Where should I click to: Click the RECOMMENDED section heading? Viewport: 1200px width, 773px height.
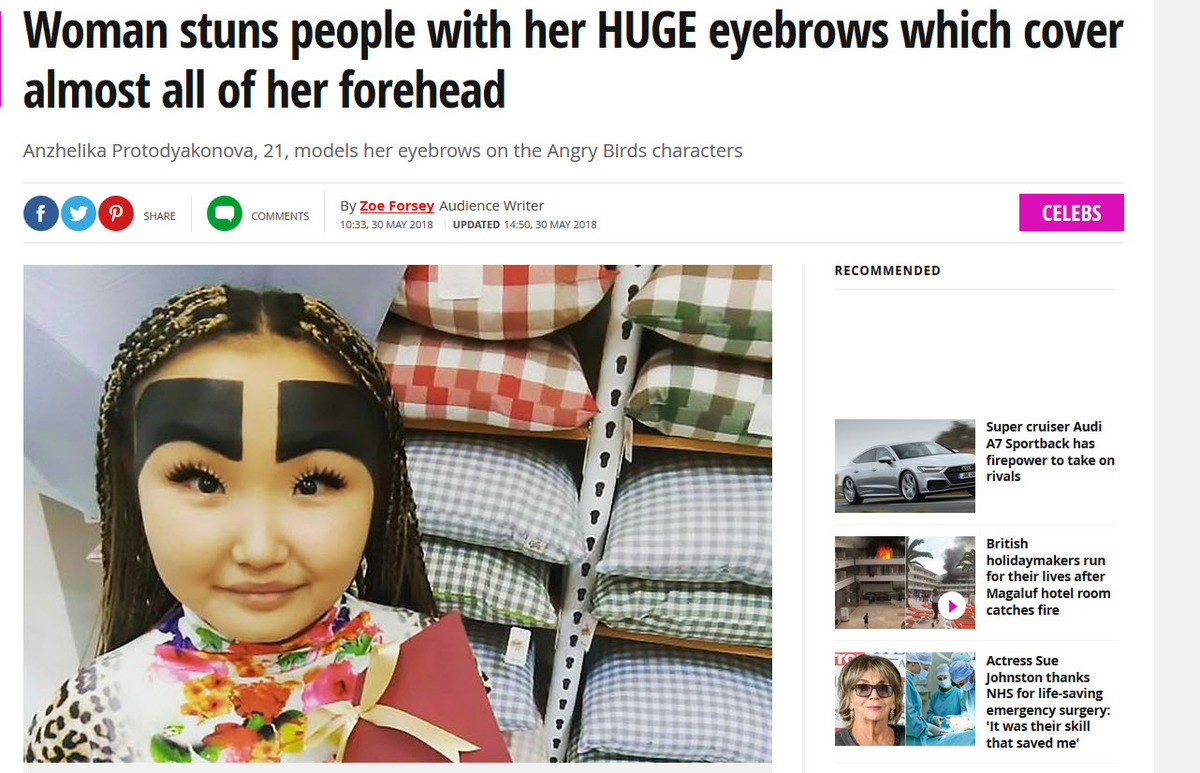point(887,271)
